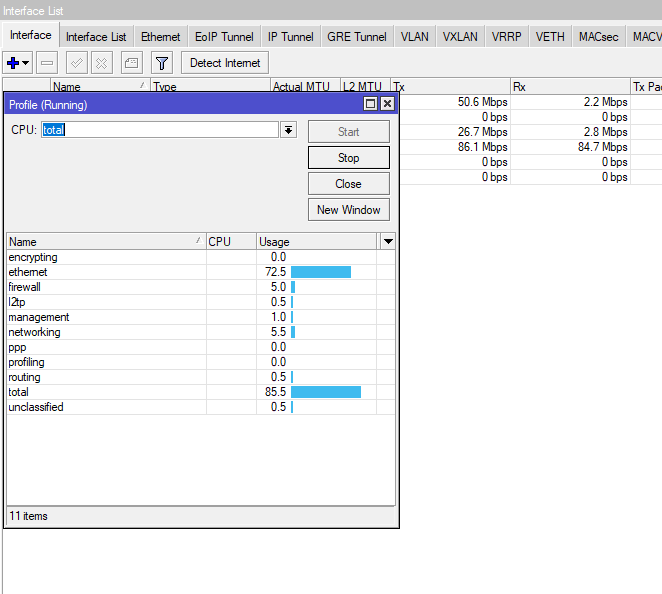Screen dimensions: 662x594
Task: Open the VXLAN tab
Action: [x=460, y=37]
